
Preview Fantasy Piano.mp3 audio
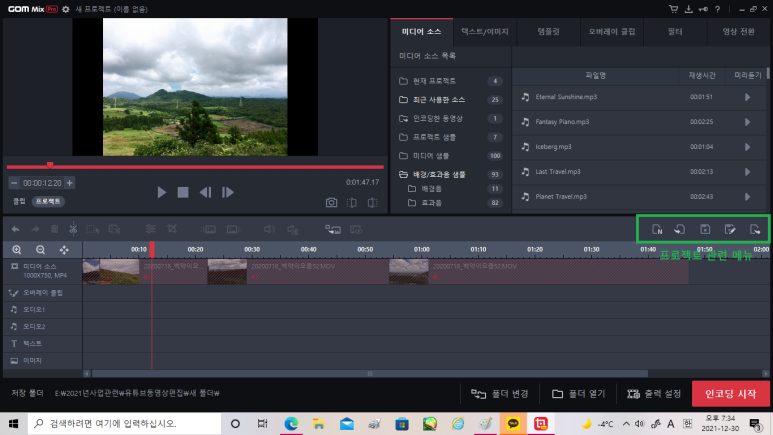pyautogui.click(x=747, y=122)
